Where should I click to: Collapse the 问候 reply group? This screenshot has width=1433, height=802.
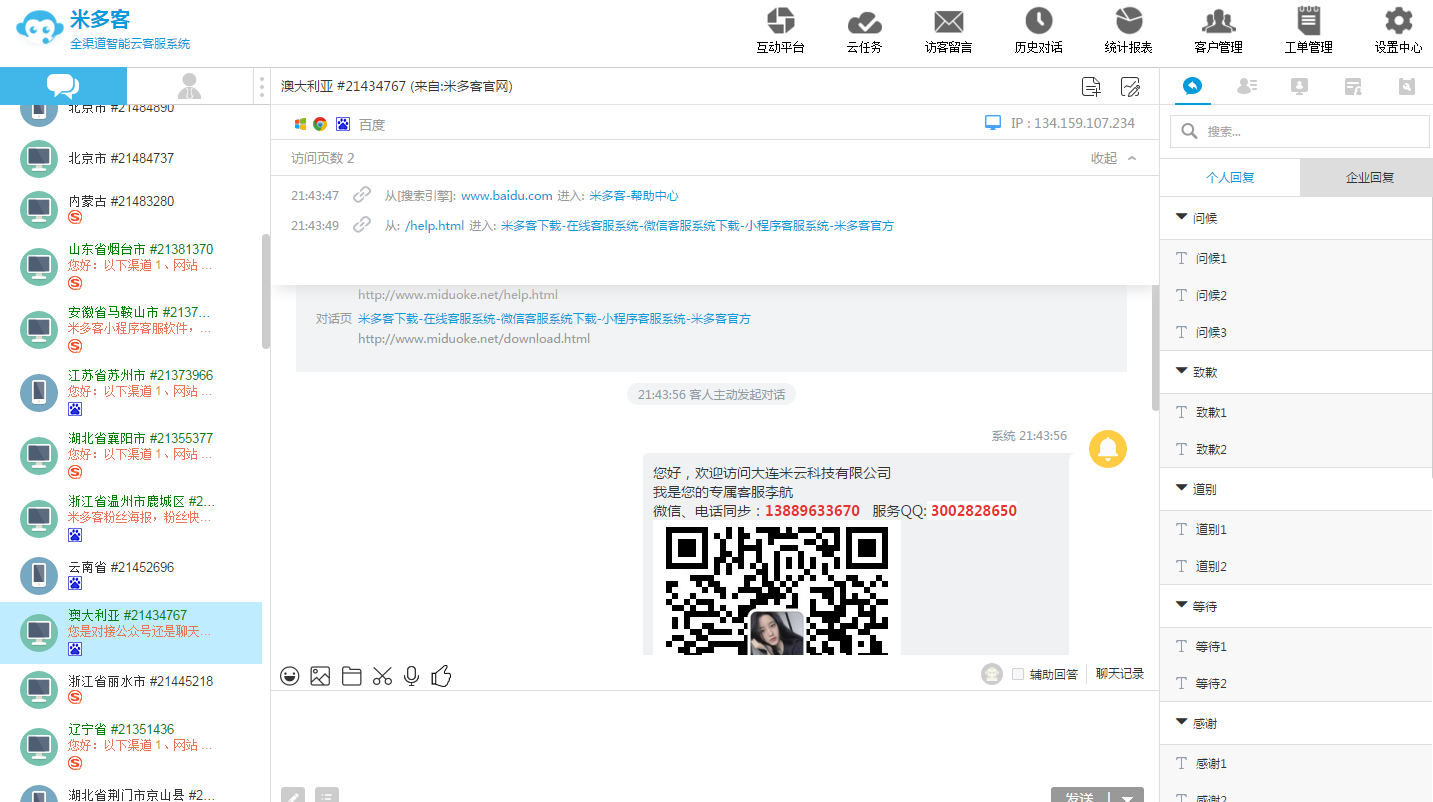[1180, 217]
